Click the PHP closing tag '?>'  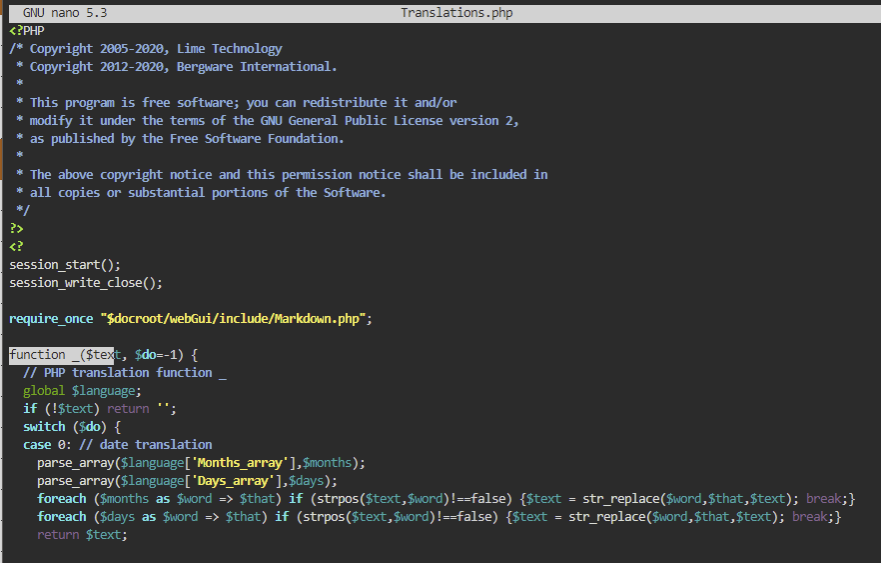coord(16,229)
